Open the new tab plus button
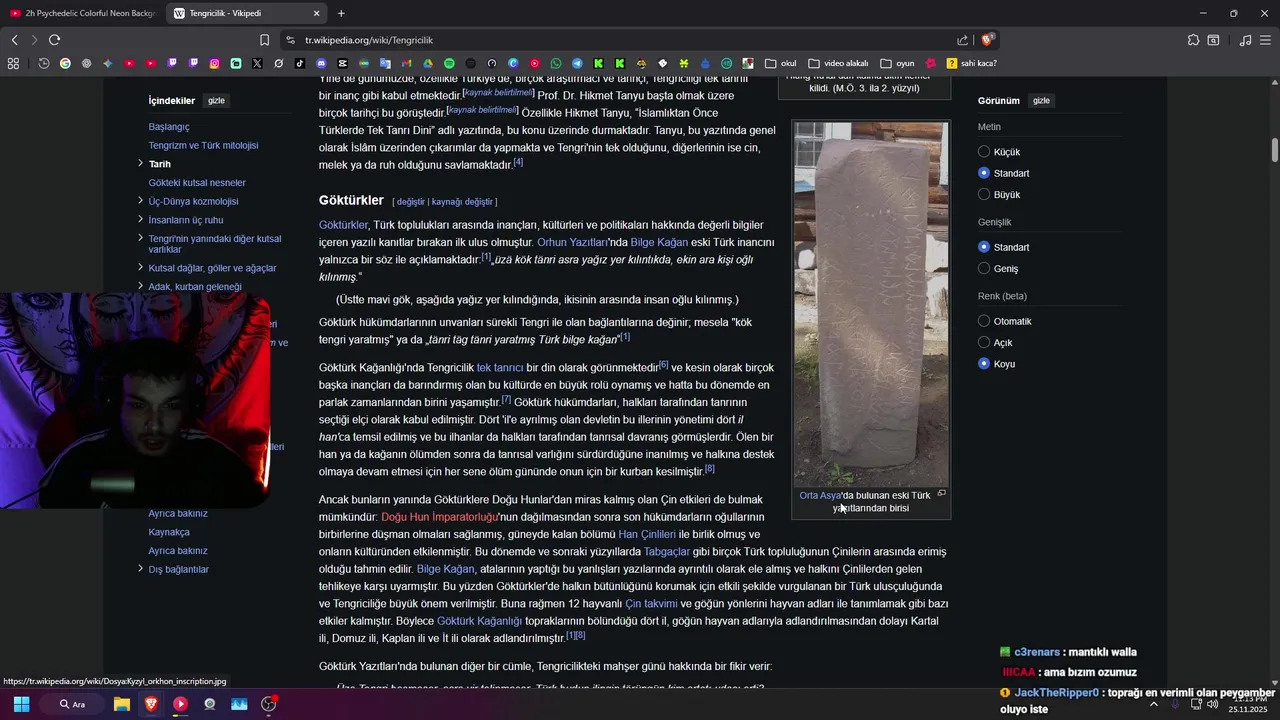 click(x=341, y=13)
